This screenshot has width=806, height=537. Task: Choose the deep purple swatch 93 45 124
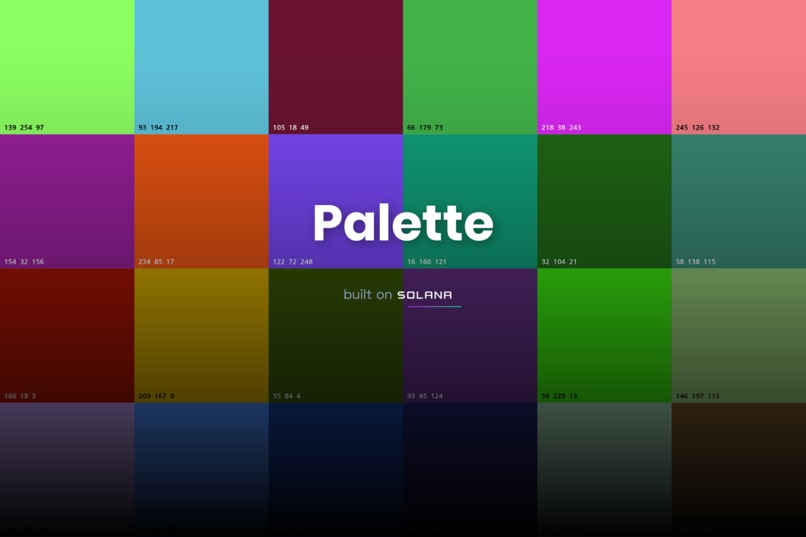[470, 336]
